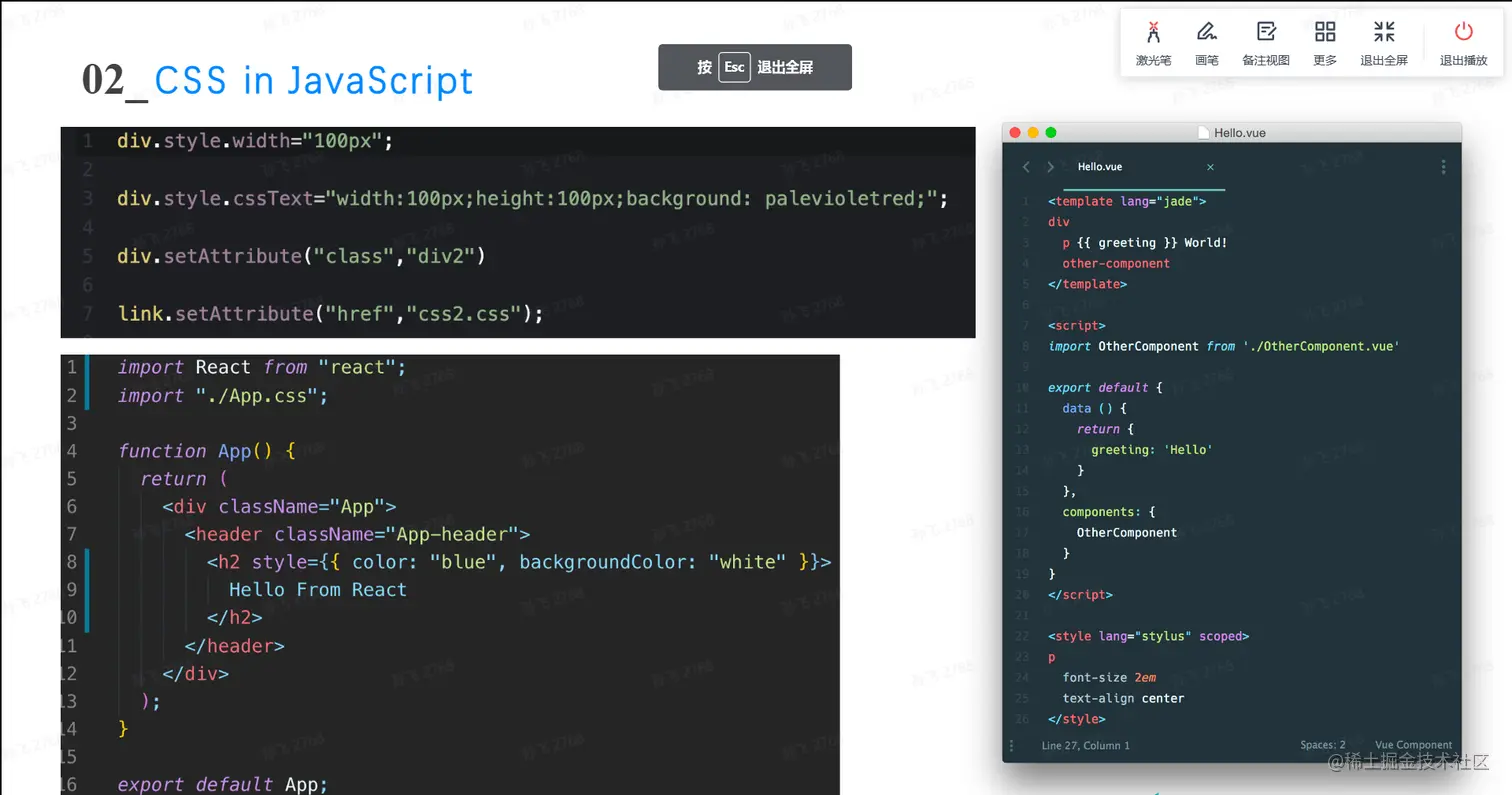
Task: Click the 'data () {' line
Action: coord(1095,408)
